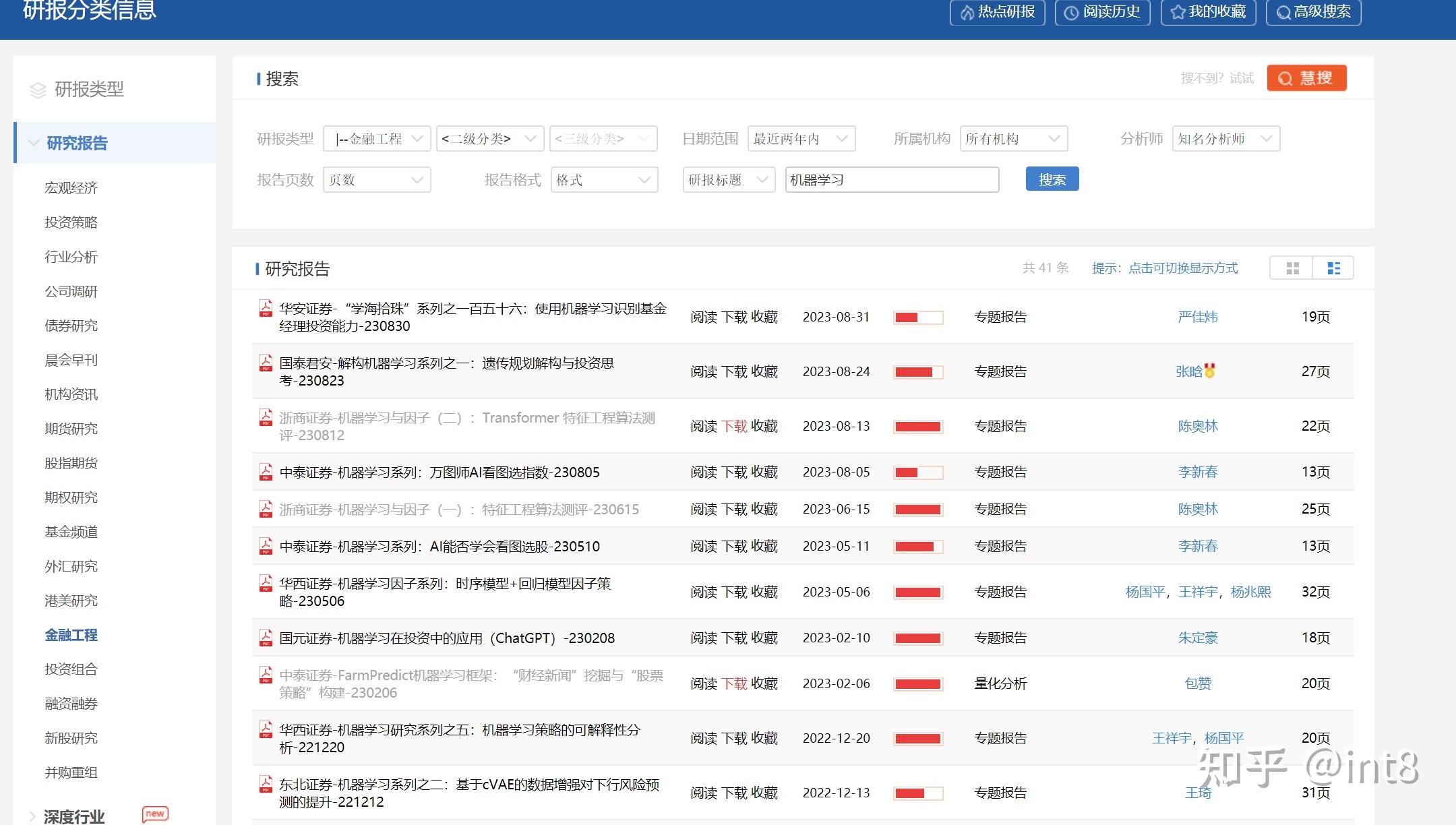This screenshot has width=1456, height=825.
Task: Select 宏观经济 in the sidebar
Action: (71, 188)
